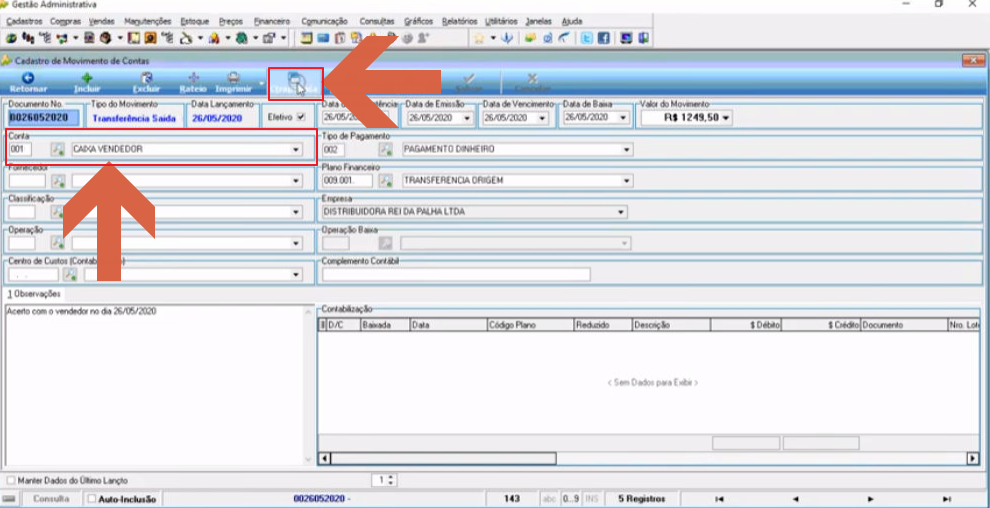Click the Incluir green plus button
The image size is (990, 508).
coord(87,83)
